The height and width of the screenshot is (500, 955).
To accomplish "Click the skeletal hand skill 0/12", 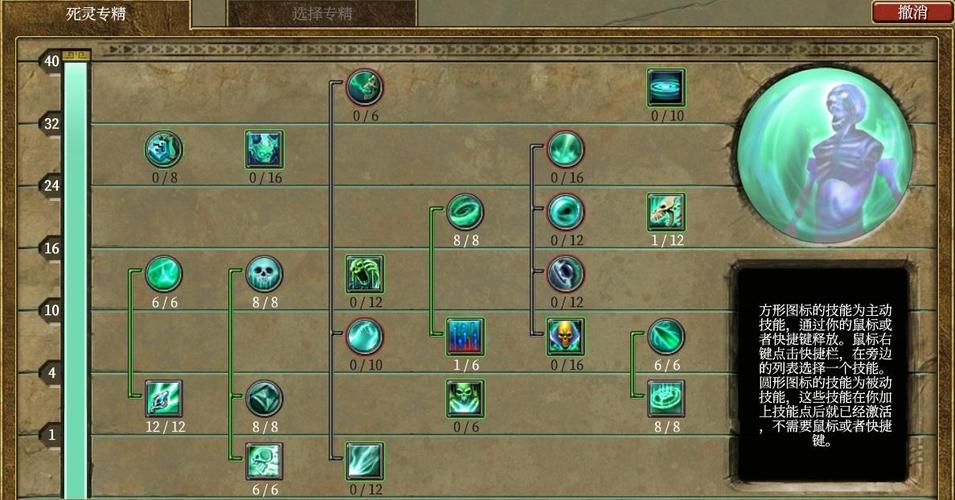I will (x=365, y=273).
